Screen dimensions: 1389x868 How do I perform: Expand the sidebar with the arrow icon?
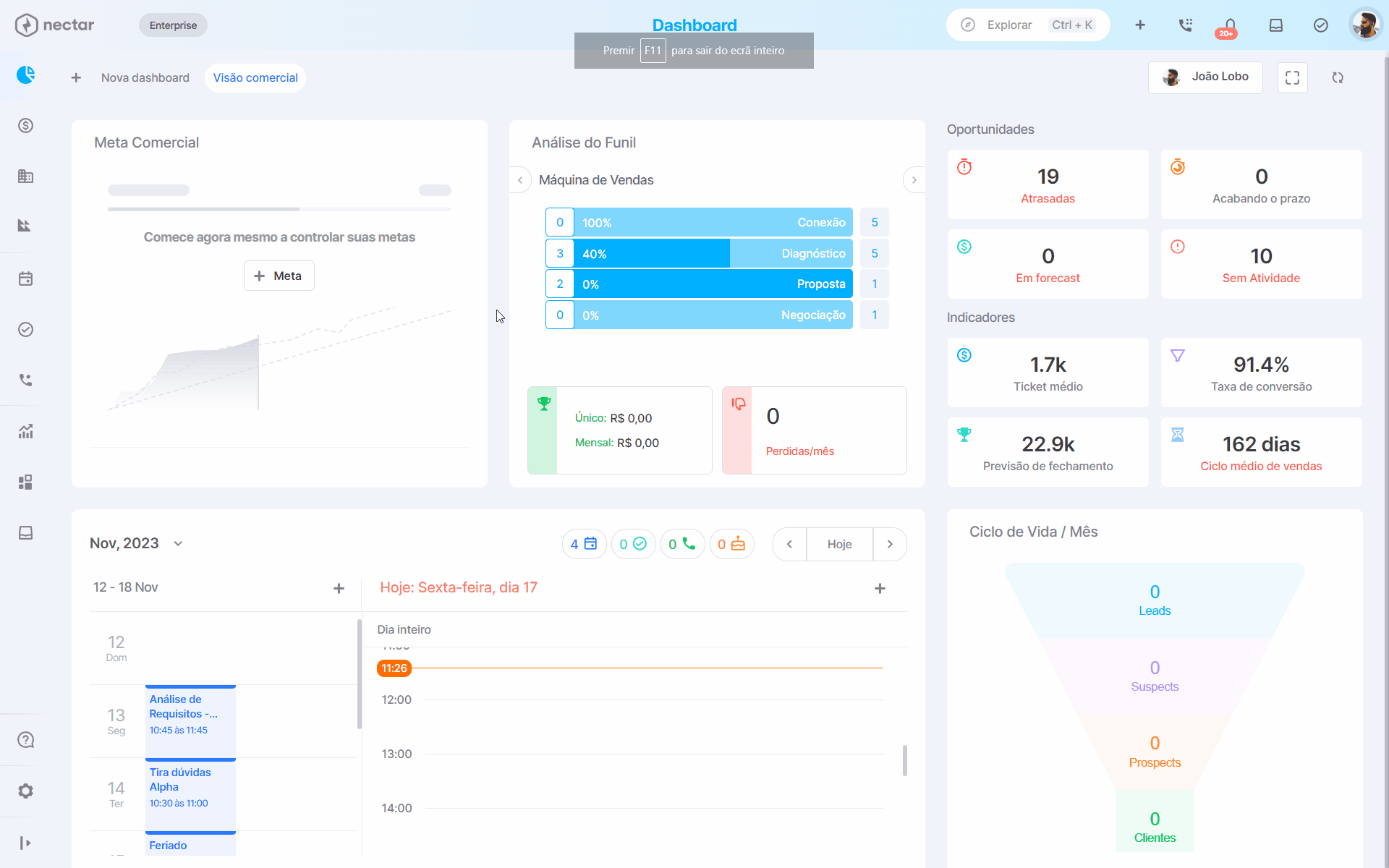[x=26, y=843]
